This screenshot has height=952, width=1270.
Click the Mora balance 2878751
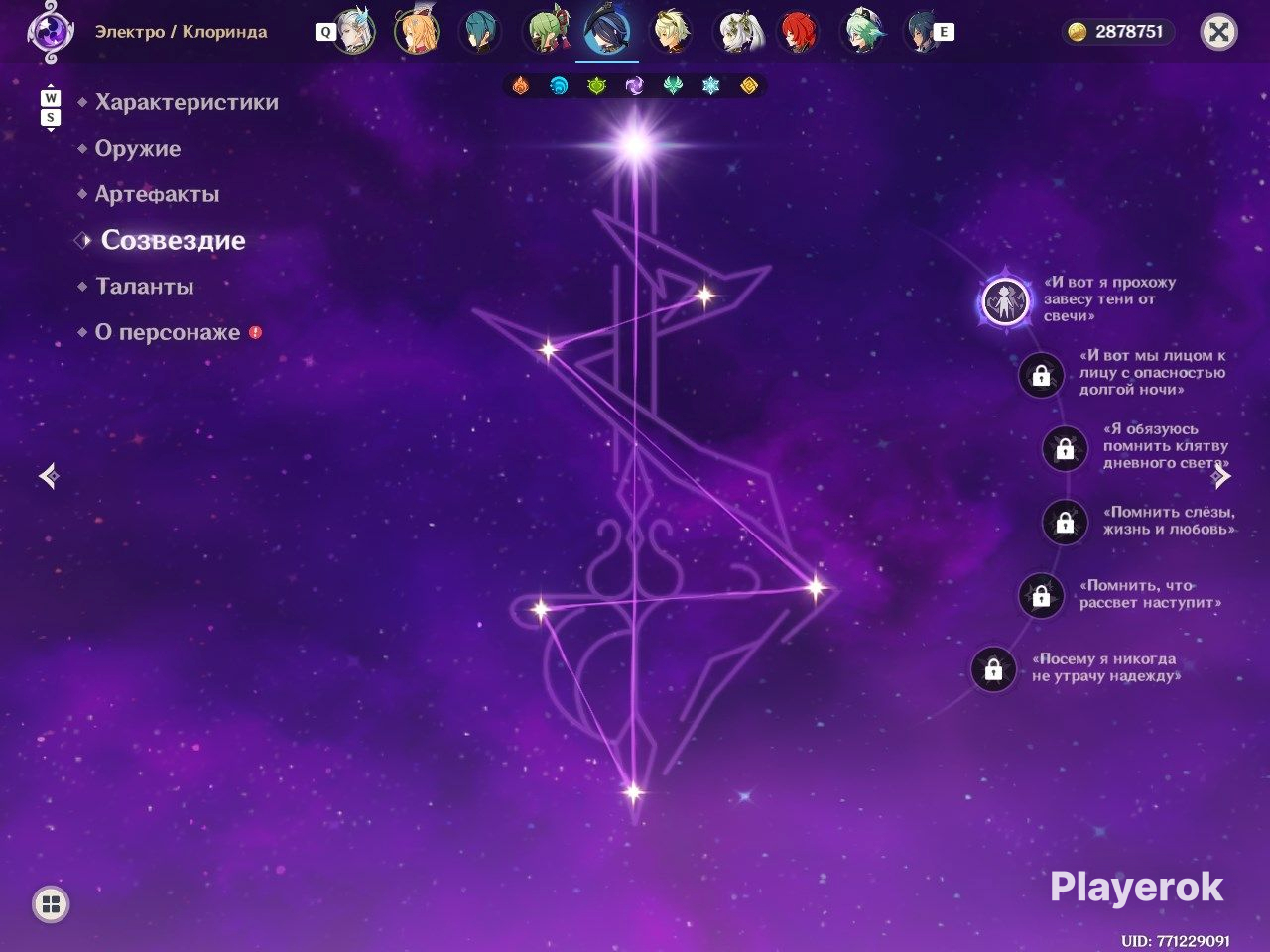[x=1129, y=32]
